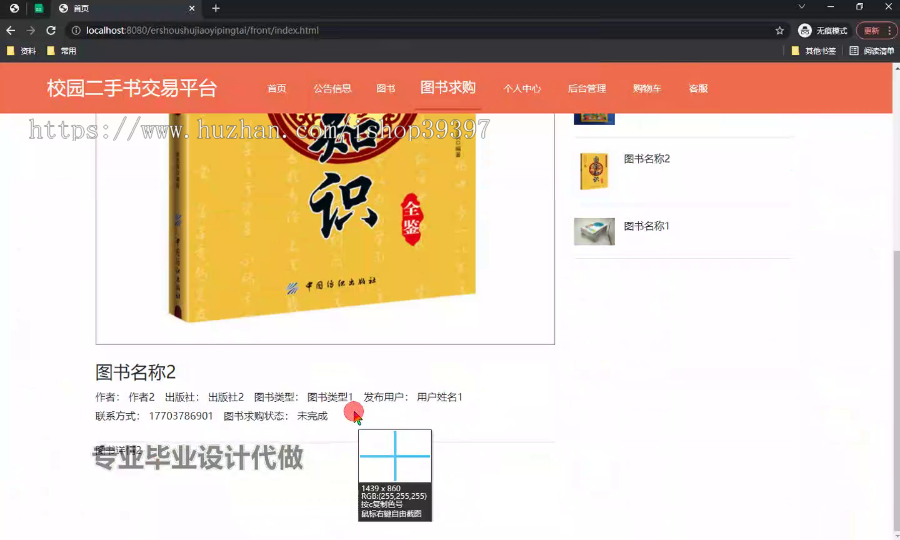Click the browser forward arrow
The width and height of the screenshot is (900, 540).
(x=30, y=30)
